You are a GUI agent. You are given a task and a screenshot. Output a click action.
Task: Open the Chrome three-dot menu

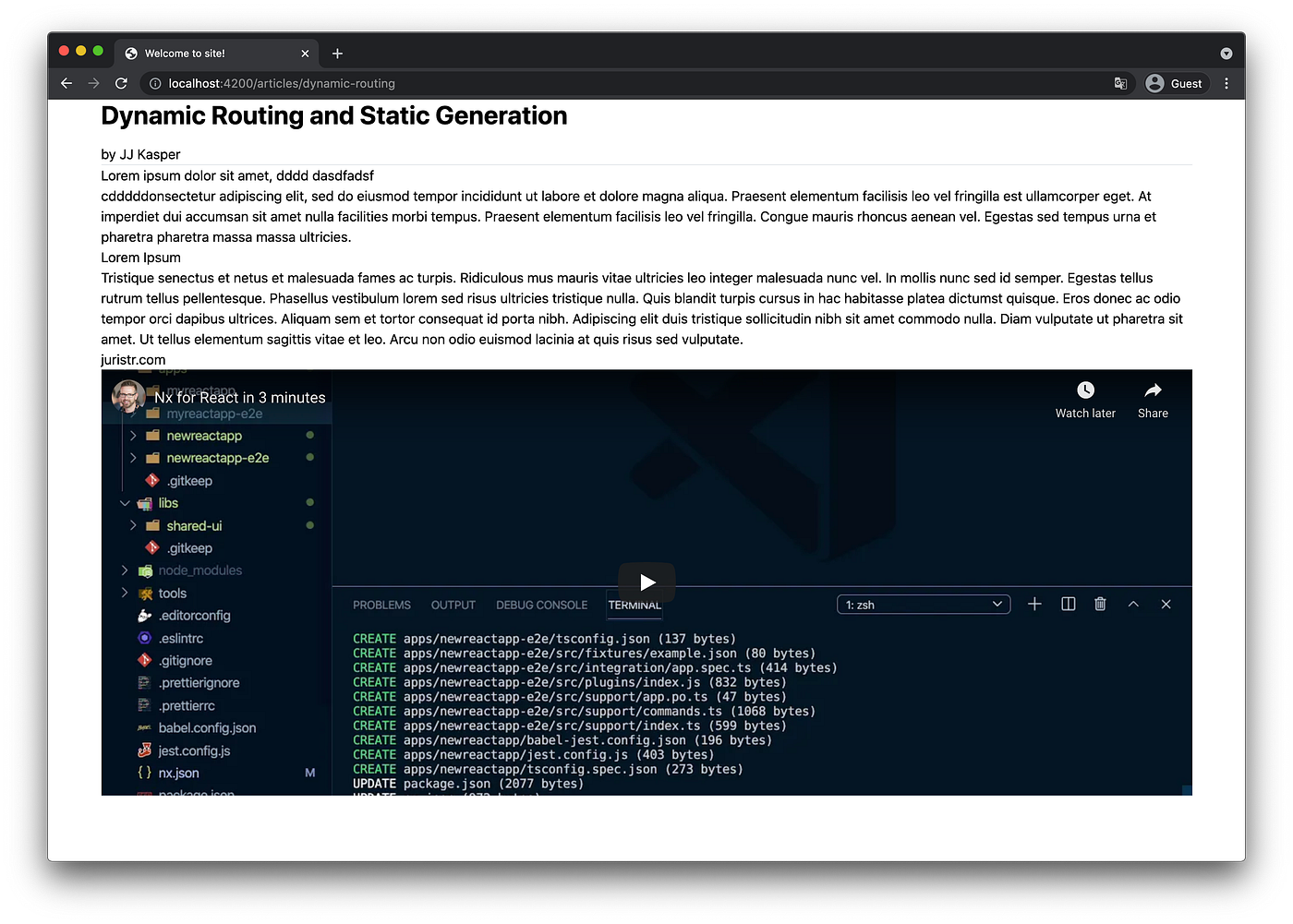pos(1226,83)
